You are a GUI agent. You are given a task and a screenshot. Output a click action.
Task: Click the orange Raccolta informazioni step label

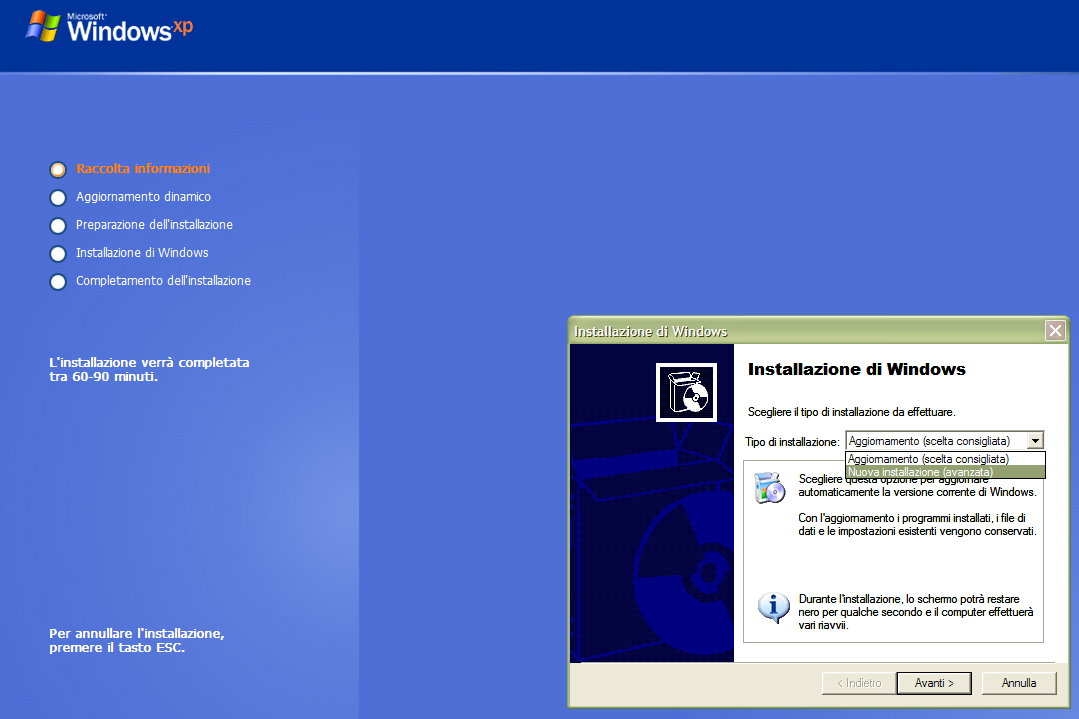[143, 169]
